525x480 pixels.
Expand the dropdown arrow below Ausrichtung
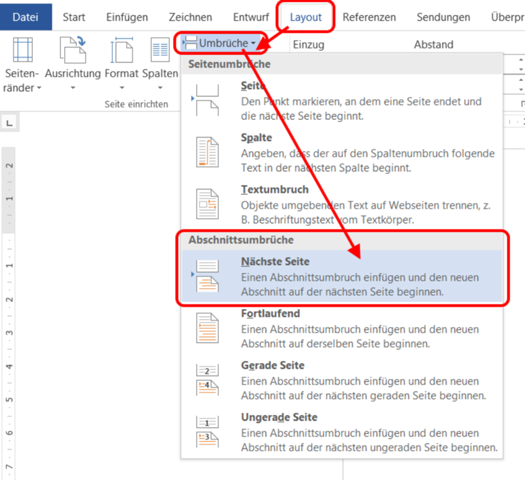pos(73,88)
